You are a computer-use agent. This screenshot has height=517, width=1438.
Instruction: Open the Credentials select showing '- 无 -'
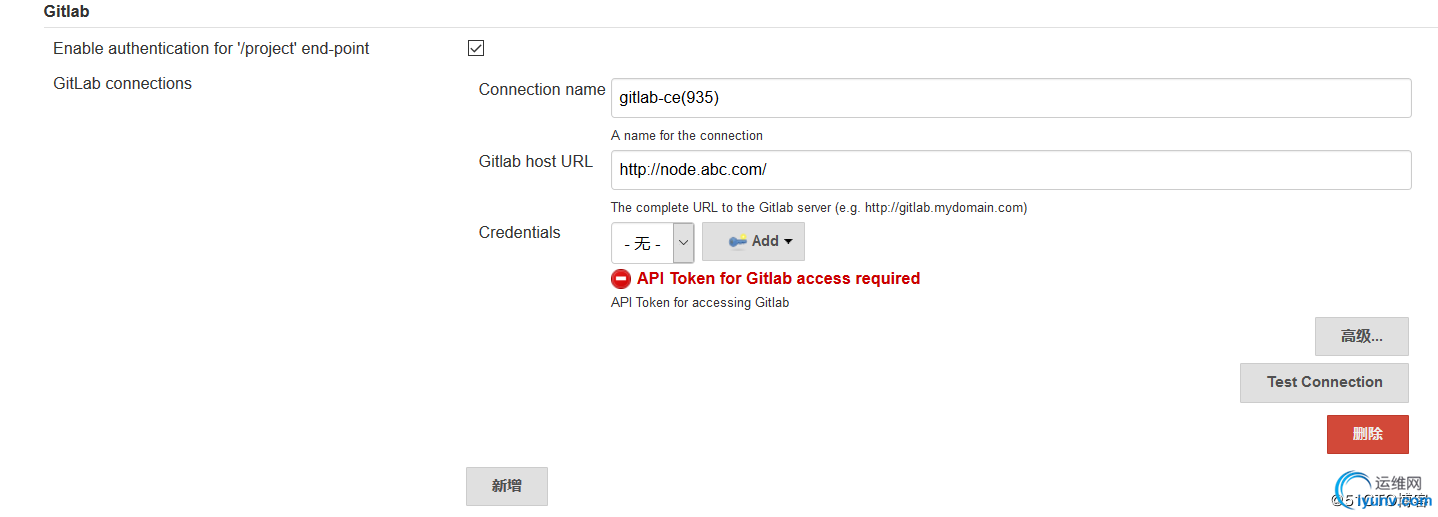pyautogui.click(x=652, y=243)
